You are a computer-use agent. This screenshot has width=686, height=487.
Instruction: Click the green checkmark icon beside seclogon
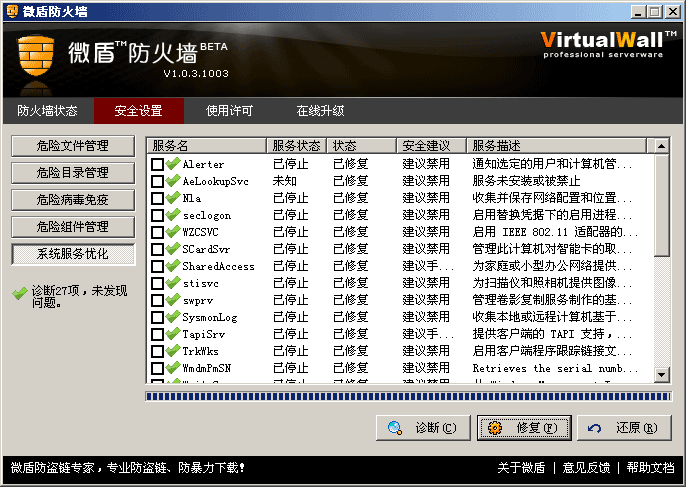(173, 215)
